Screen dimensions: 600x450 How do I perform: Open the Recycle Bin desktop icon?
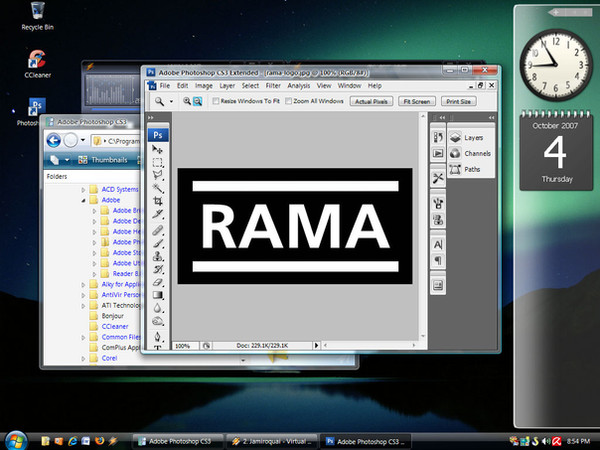pos(37,16)
